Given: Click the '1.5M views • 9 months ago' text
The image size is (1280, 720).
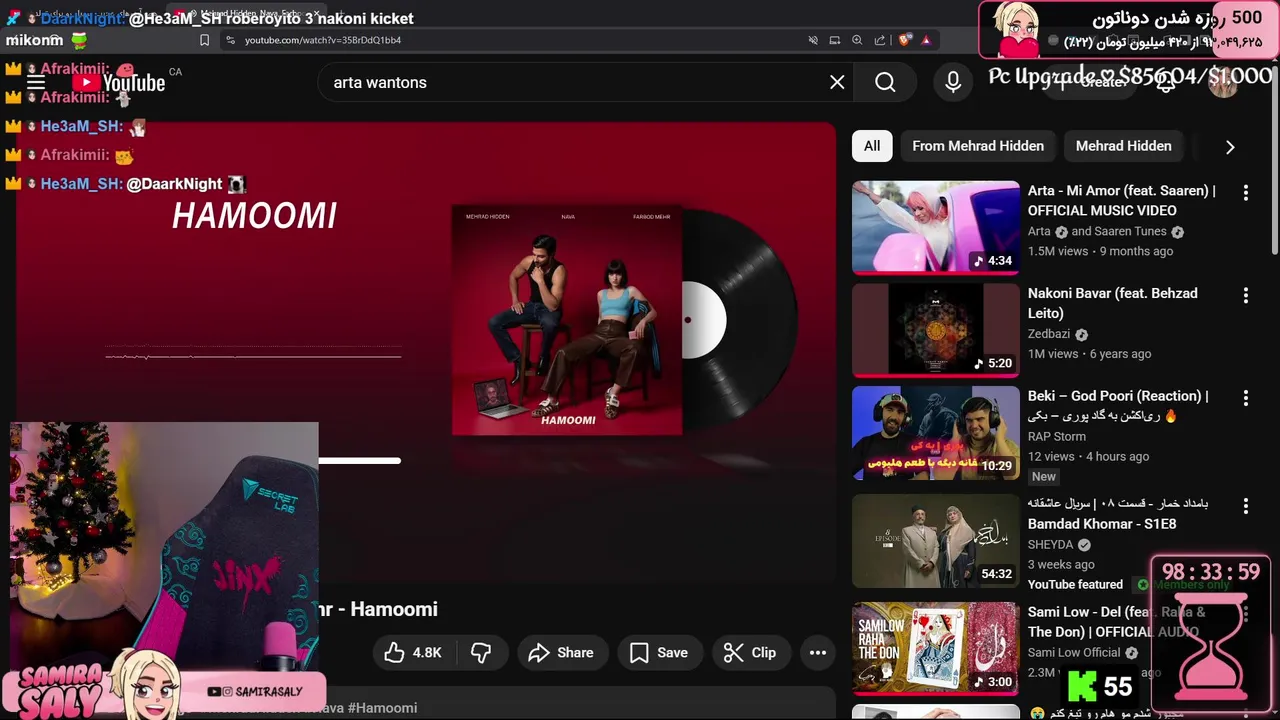Looking at the screenshot, I should tap(1101, 251).
